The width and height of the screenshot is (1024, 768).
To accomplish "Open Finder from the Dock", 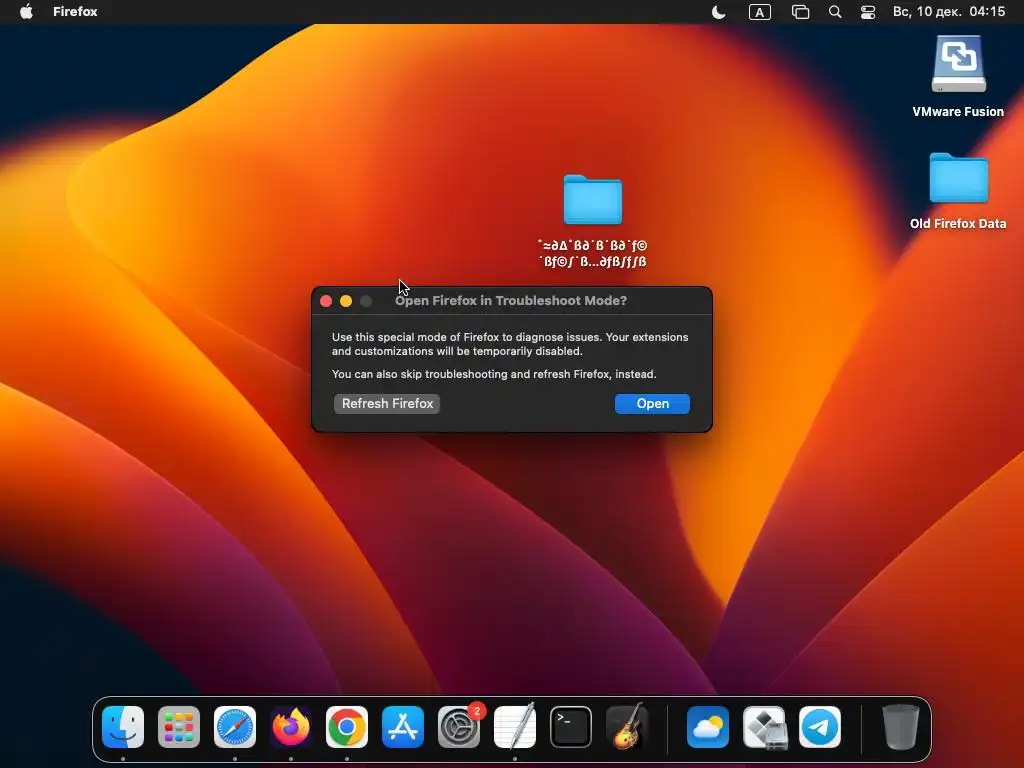I will click(123, 727).
